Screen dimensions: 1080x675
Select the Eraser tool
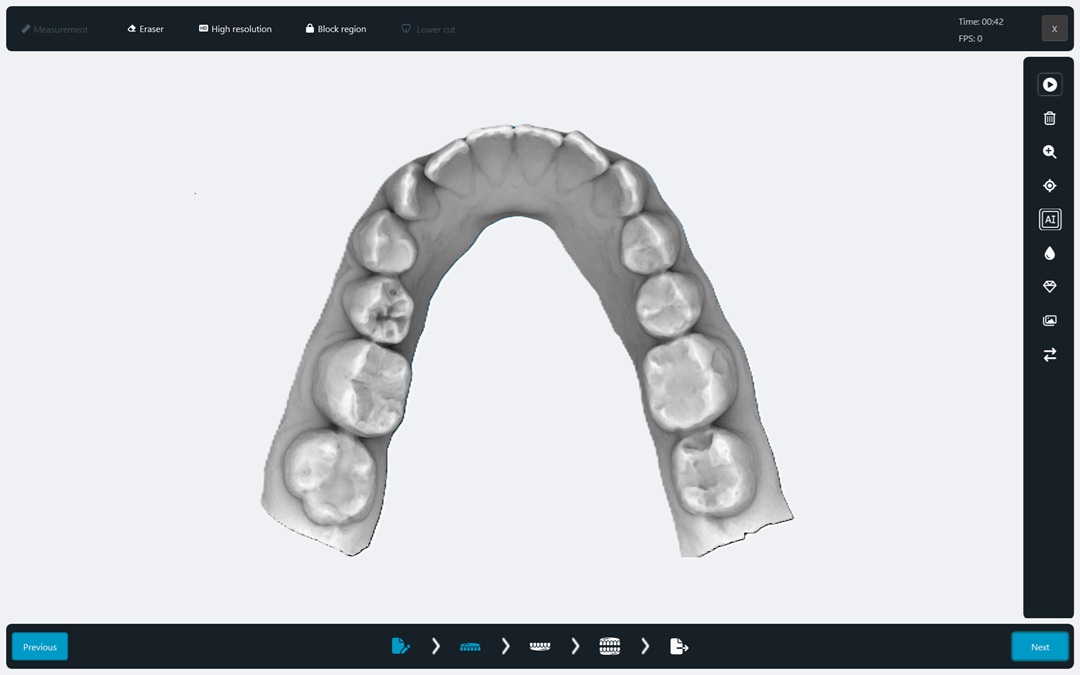click(145, 29)
